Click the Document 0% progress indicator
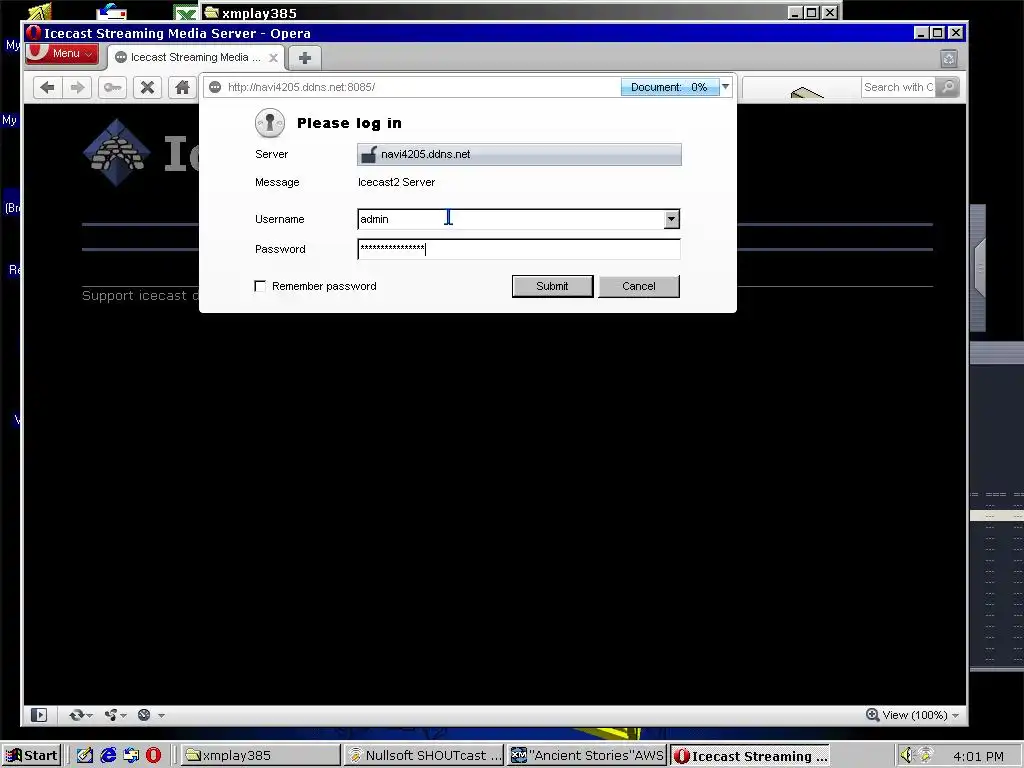This screenshot has height=768, width=1024. [669, 87]
